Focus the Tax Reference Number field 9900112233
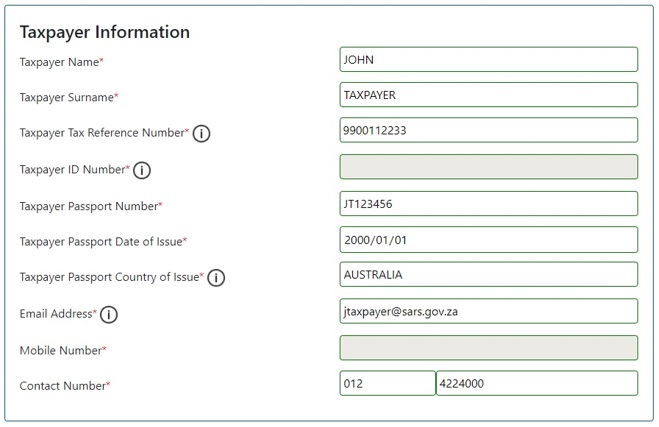The height and width of the screenshot is (427, 659). [488, 130]
